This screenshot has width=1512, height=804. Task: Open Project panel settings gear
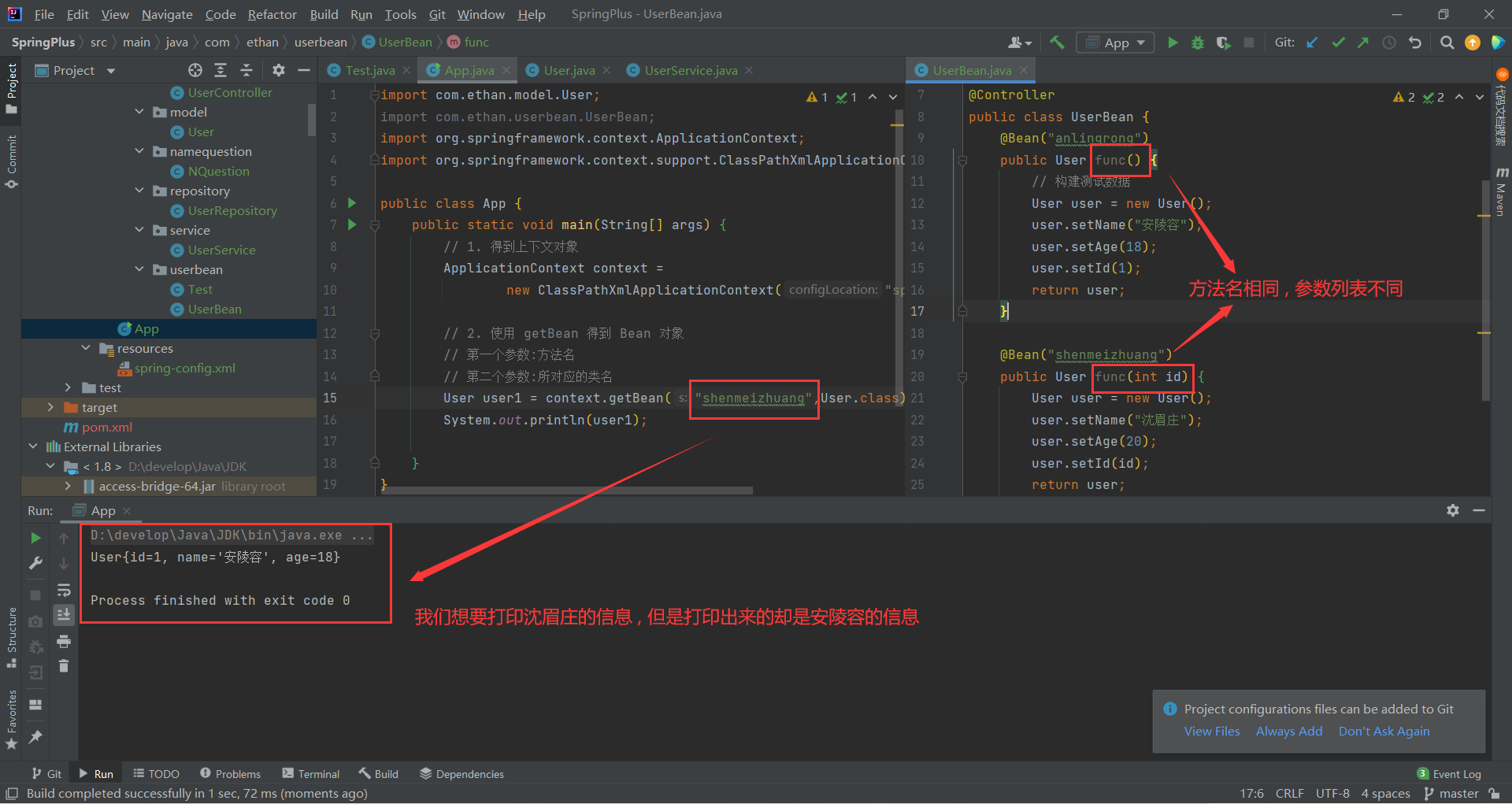click(278, 70)
